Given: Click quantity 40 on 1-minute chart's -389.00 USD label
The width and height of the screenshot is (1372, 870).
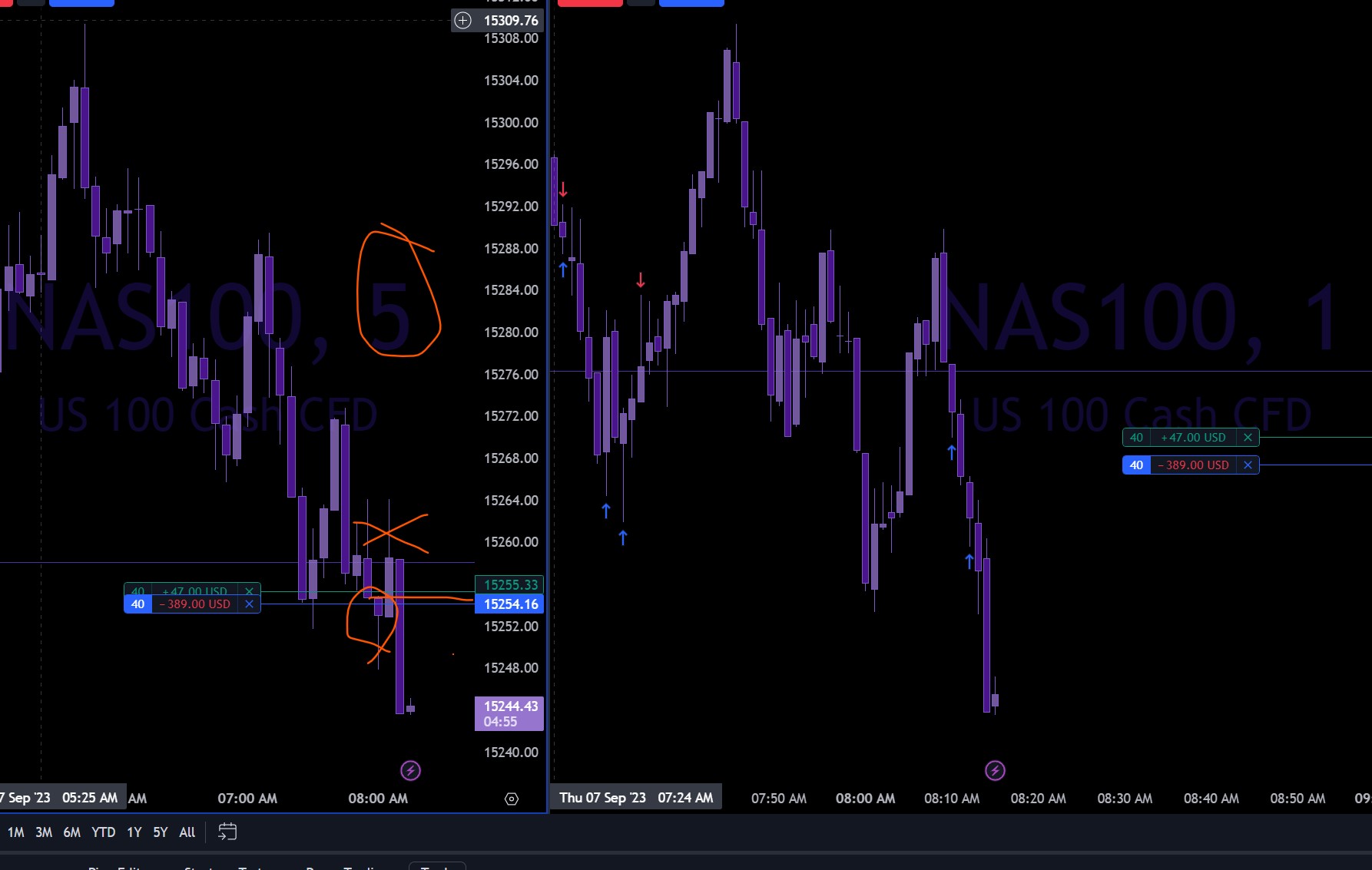Looking at the screenshot, I should tap(1136, 465).
